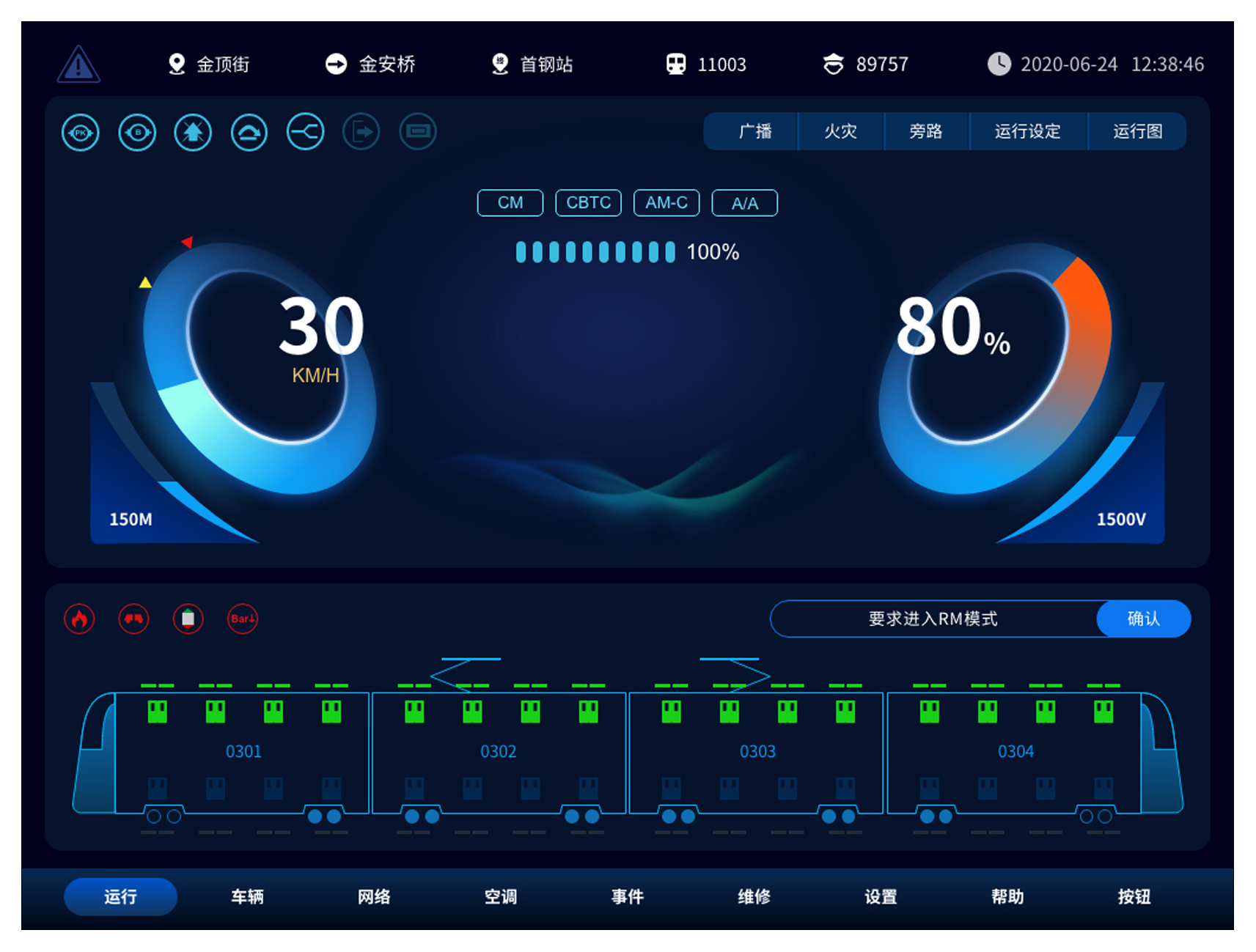
Task: Click the 要求进入RM模式 message field
Action: [933, 619]
